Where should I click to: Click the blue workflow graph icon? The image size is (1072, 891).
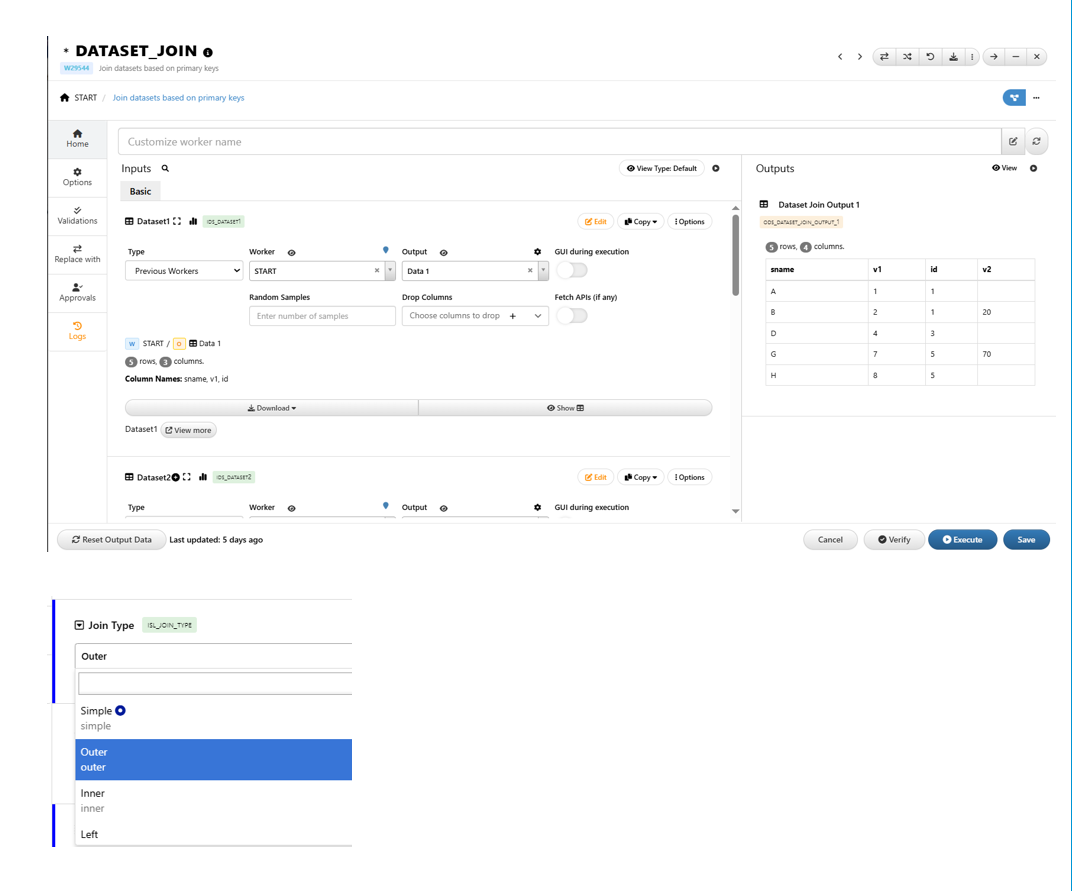pos(1014,98)
